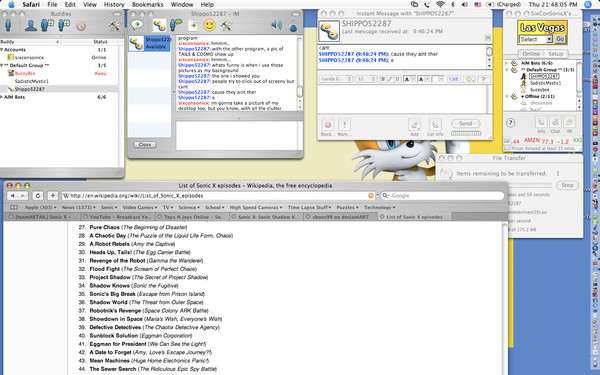Open the File menu
This screenshot has width=600, height=375.
pyautogui.click(x=52, y=5)
